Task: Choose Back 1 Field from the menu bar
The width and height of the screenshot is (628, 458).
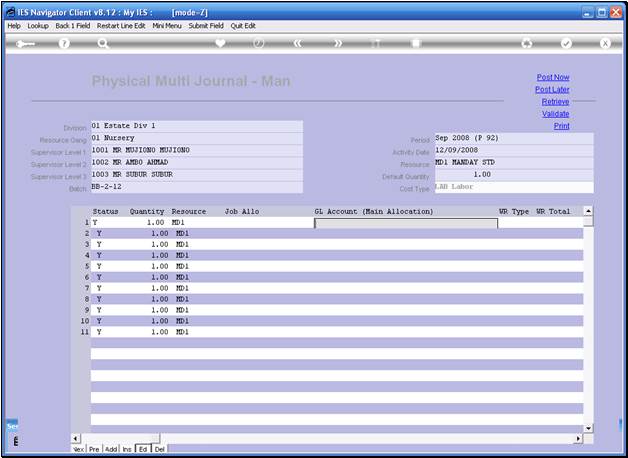Action: (72, 26)
